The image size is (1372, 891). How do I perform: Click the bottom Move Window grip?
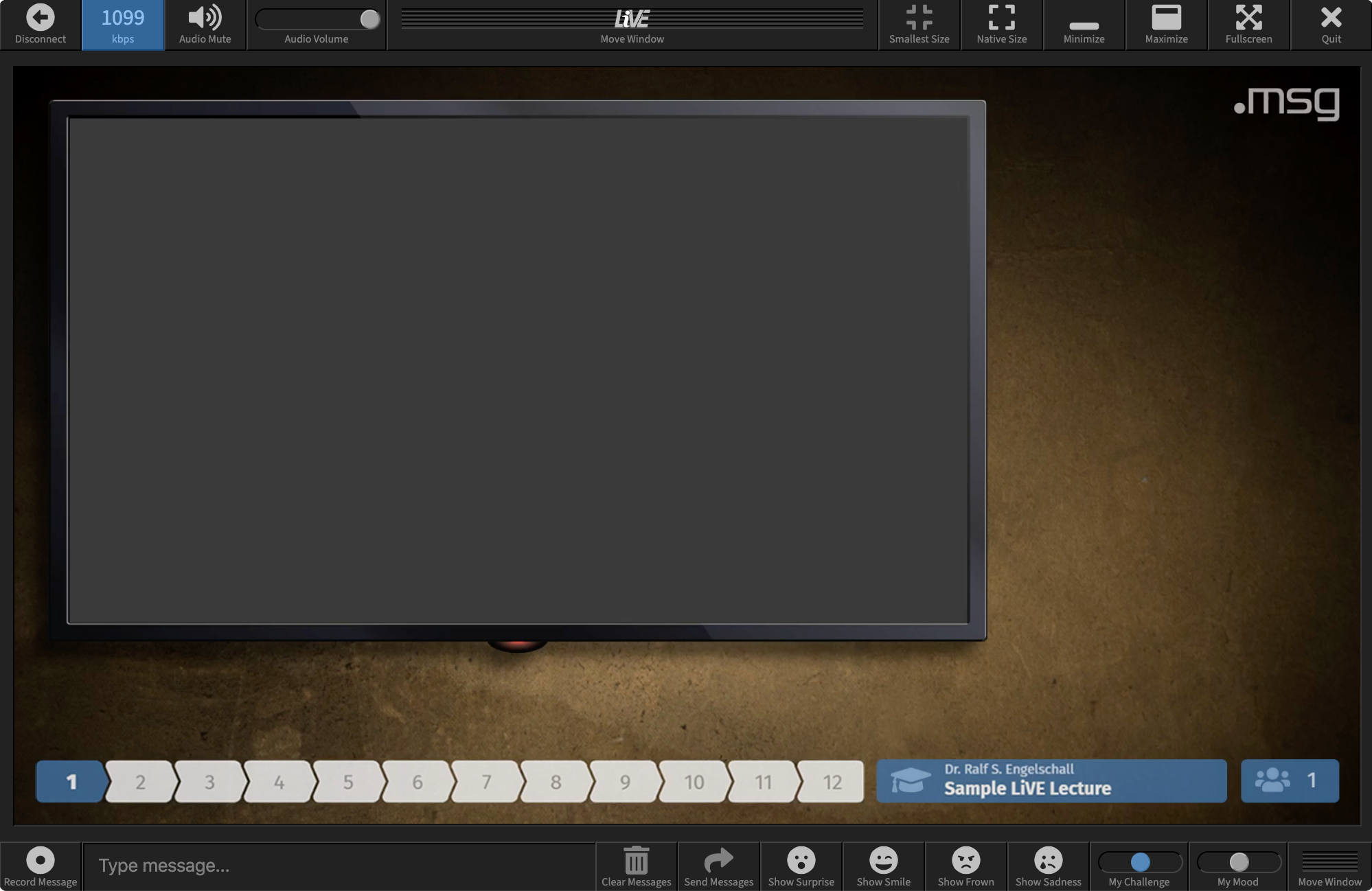pos(1330,866)
